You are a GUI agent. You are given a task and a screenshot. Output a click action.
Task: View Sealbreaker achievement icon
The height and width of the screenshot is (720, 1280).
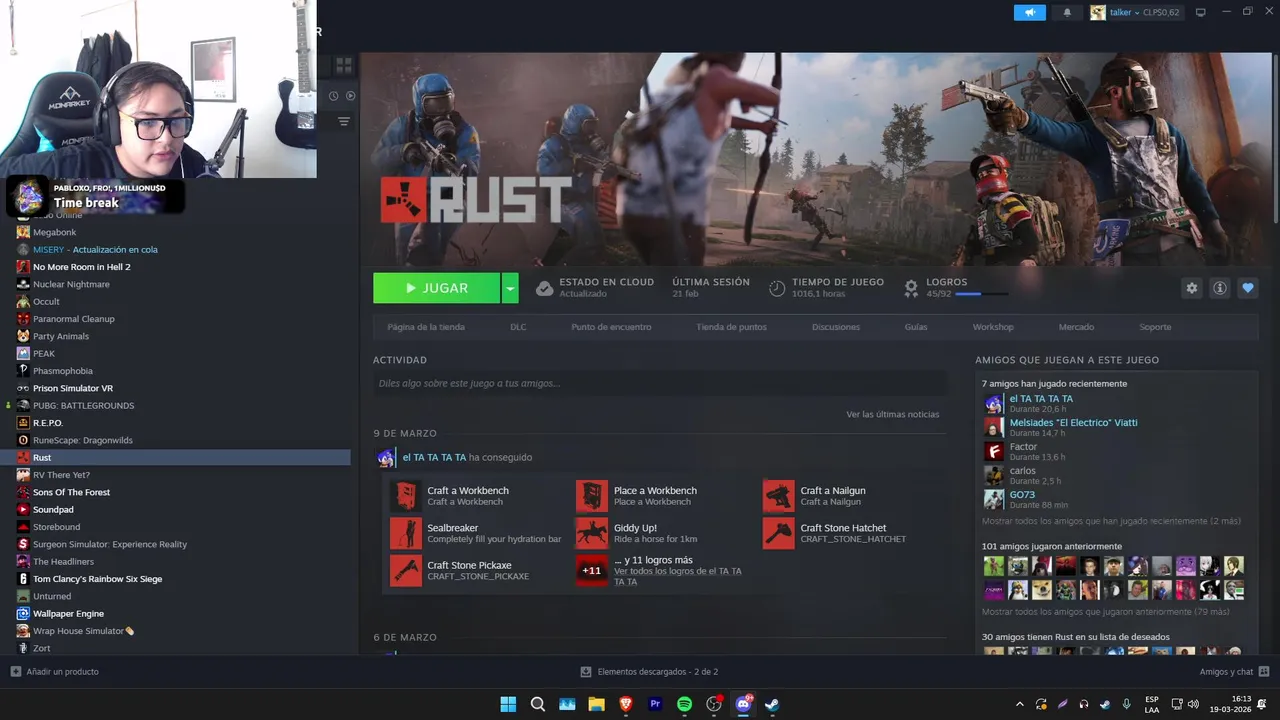click(x=406, y=533)
